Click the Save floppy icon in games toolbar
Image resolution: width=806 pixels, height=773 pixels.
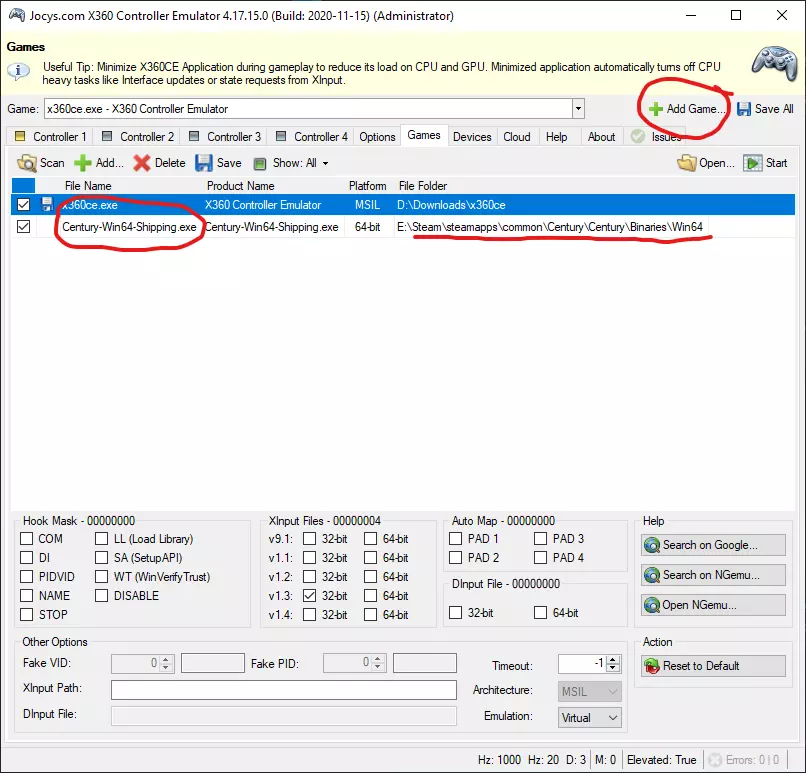[204, 163]
